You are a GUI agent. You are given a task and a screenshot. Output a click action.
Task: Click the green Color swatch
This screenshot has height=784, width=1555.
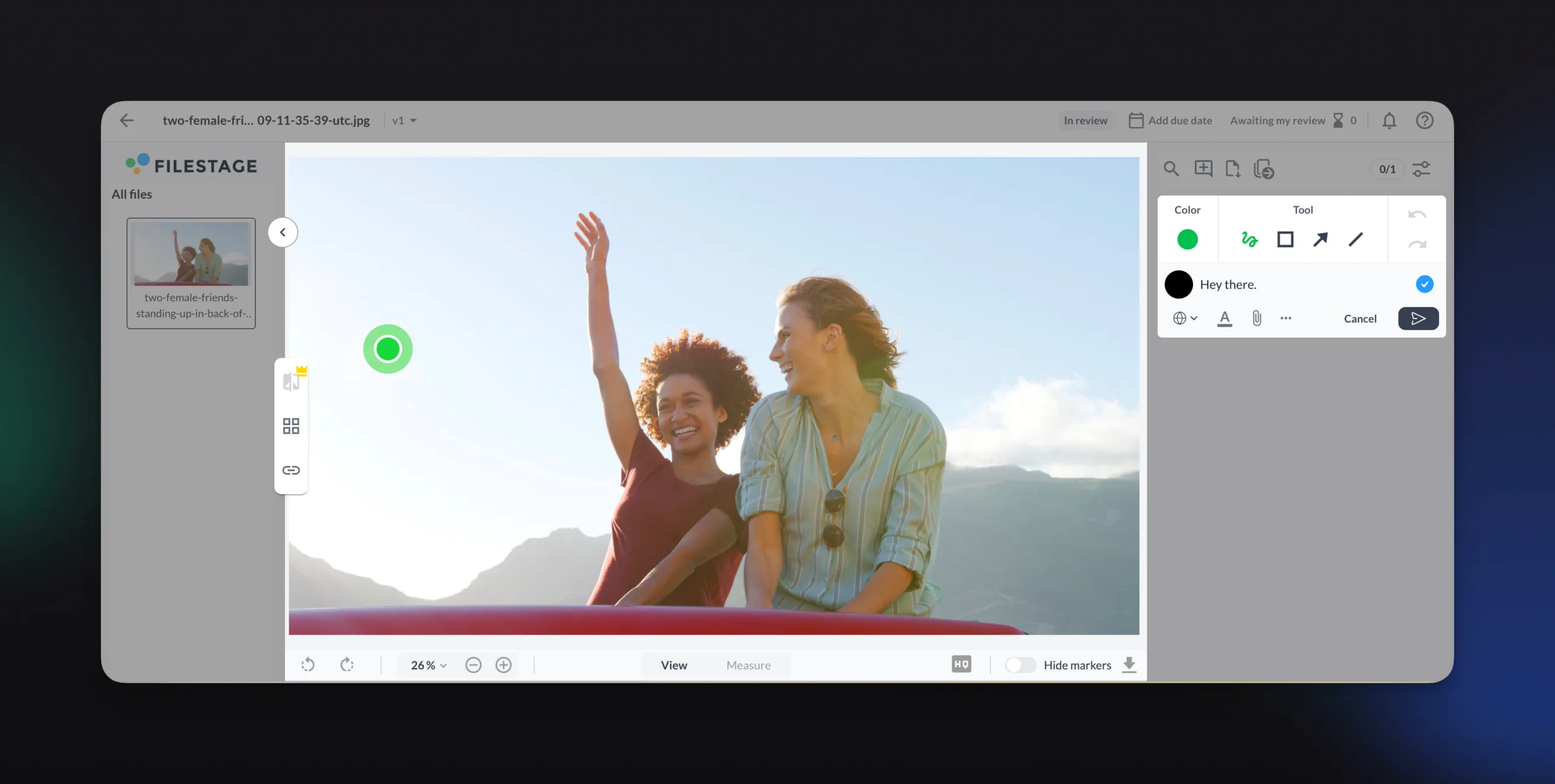[x=1188, y=240]
